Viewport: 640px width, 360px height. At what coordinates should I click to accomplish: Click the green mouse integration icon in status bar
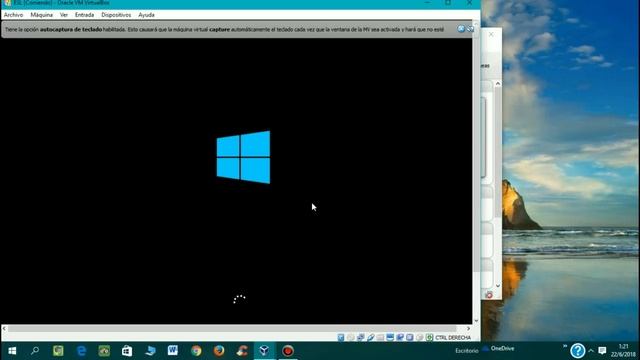pyautogui.click(x=429, y=338)
